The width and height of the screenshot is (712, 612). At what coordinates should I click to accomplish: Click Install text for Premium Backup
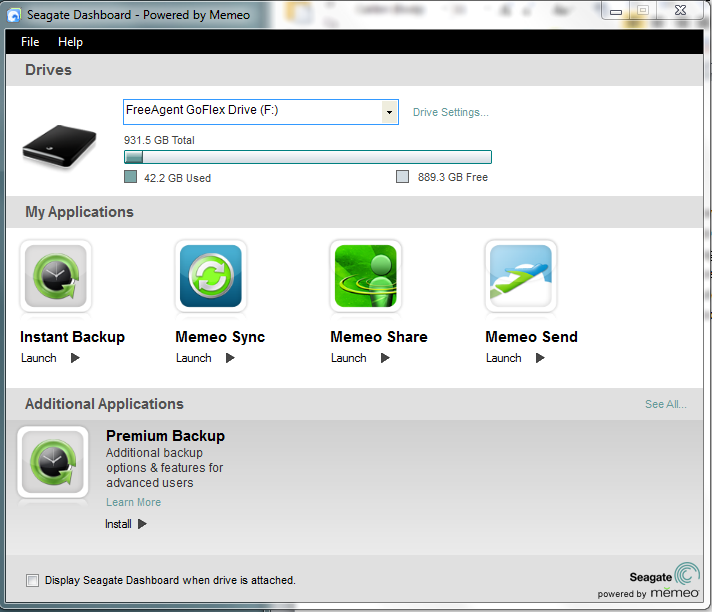pos(118,524)
